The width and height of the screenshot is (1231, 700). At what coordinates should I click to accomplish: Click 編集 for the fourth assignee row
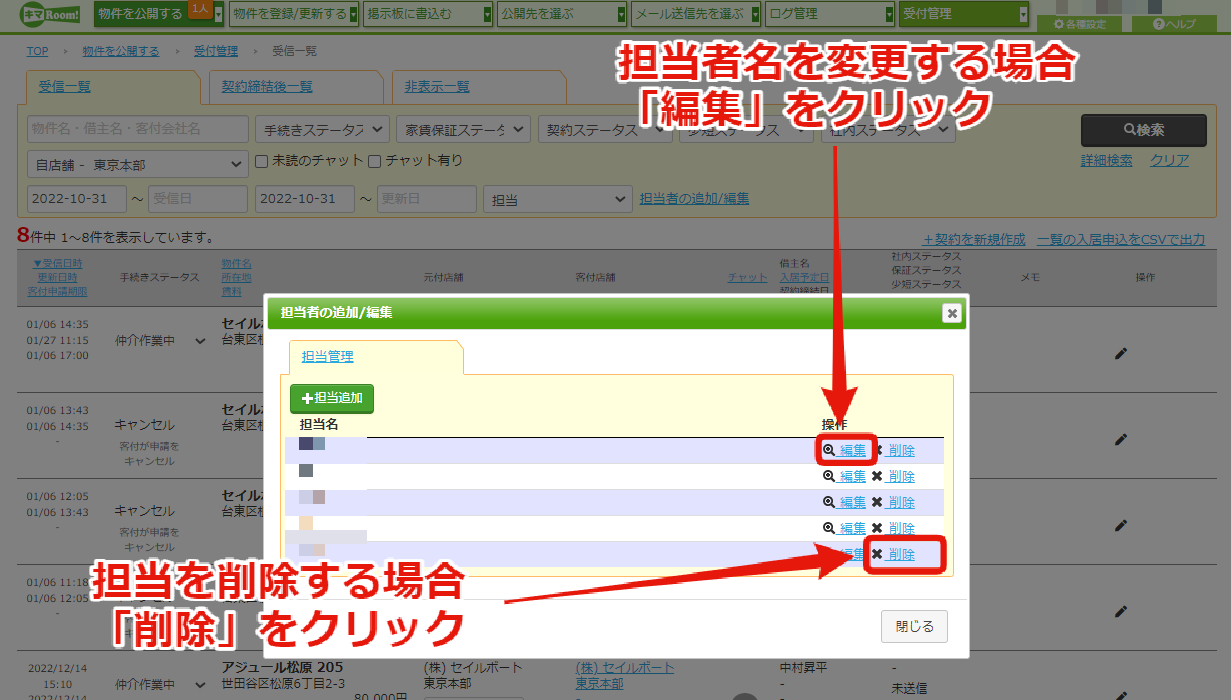pyautogui.click(x=852, y=529)
